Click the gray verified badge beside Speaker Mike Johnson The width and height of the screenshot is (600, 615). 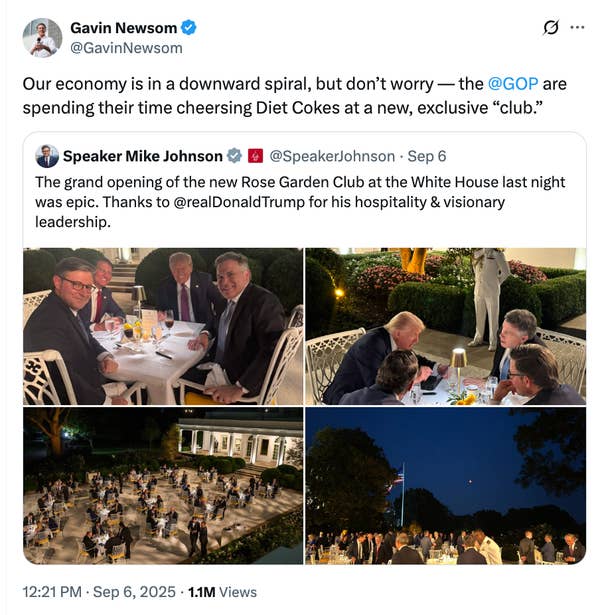pyautogui.click(x=234, y=156)
